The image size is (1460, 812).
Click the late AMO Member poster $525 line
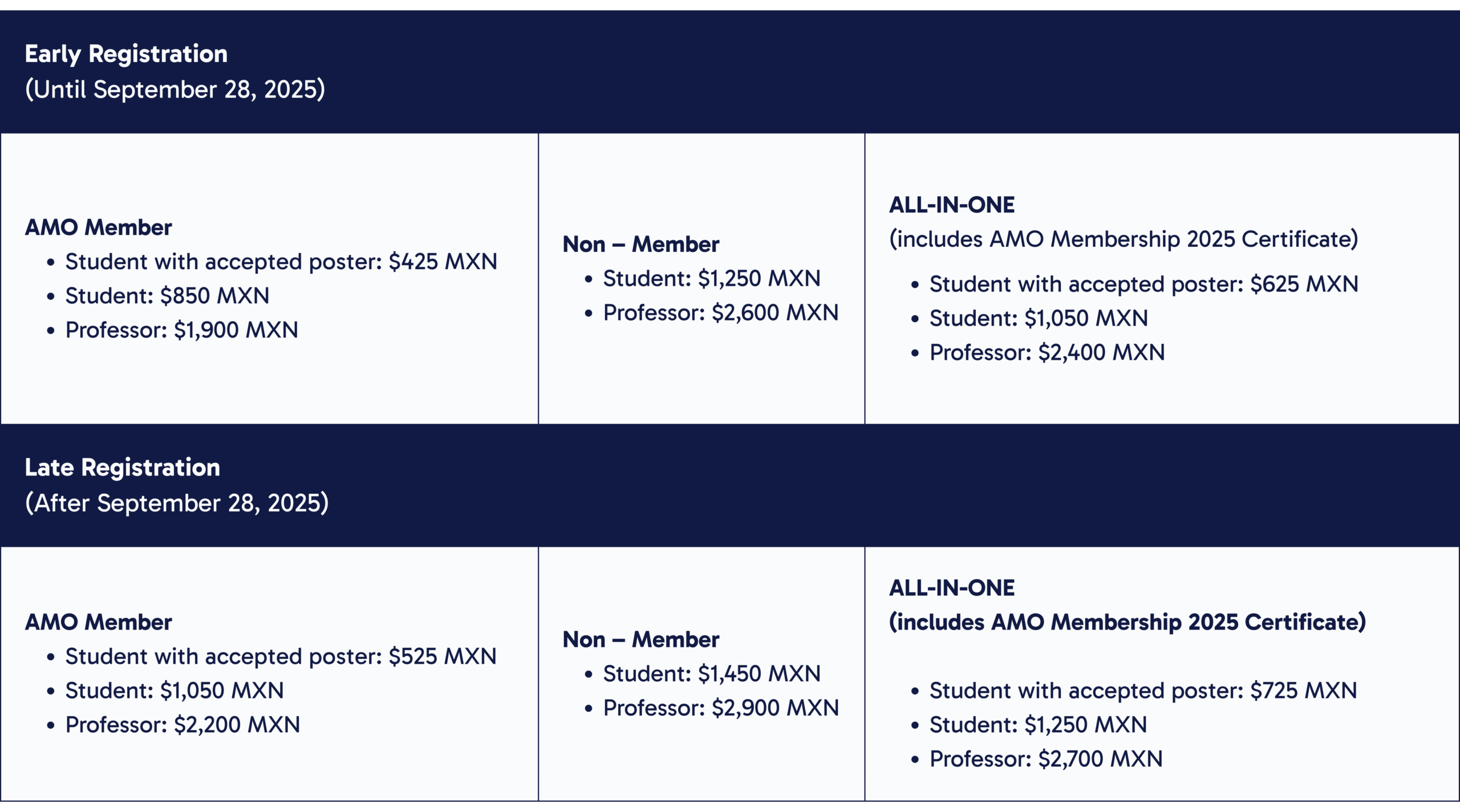click(x=281, y=656)
